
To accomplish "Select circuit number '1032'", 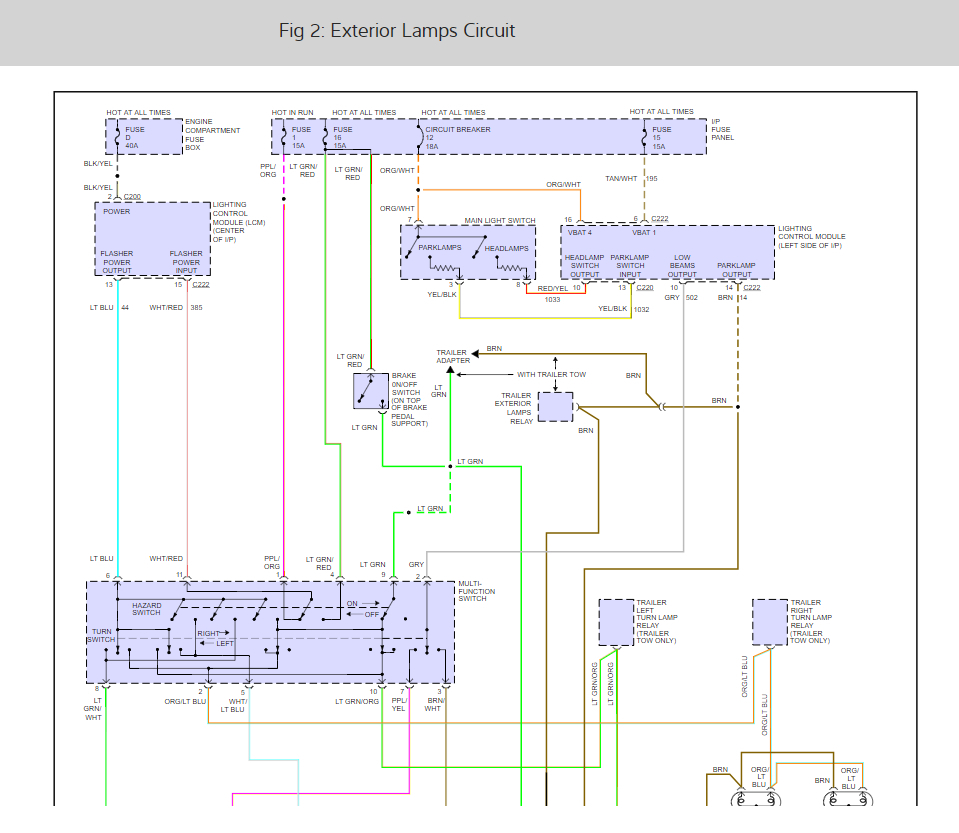I will [x=642, y=309].
